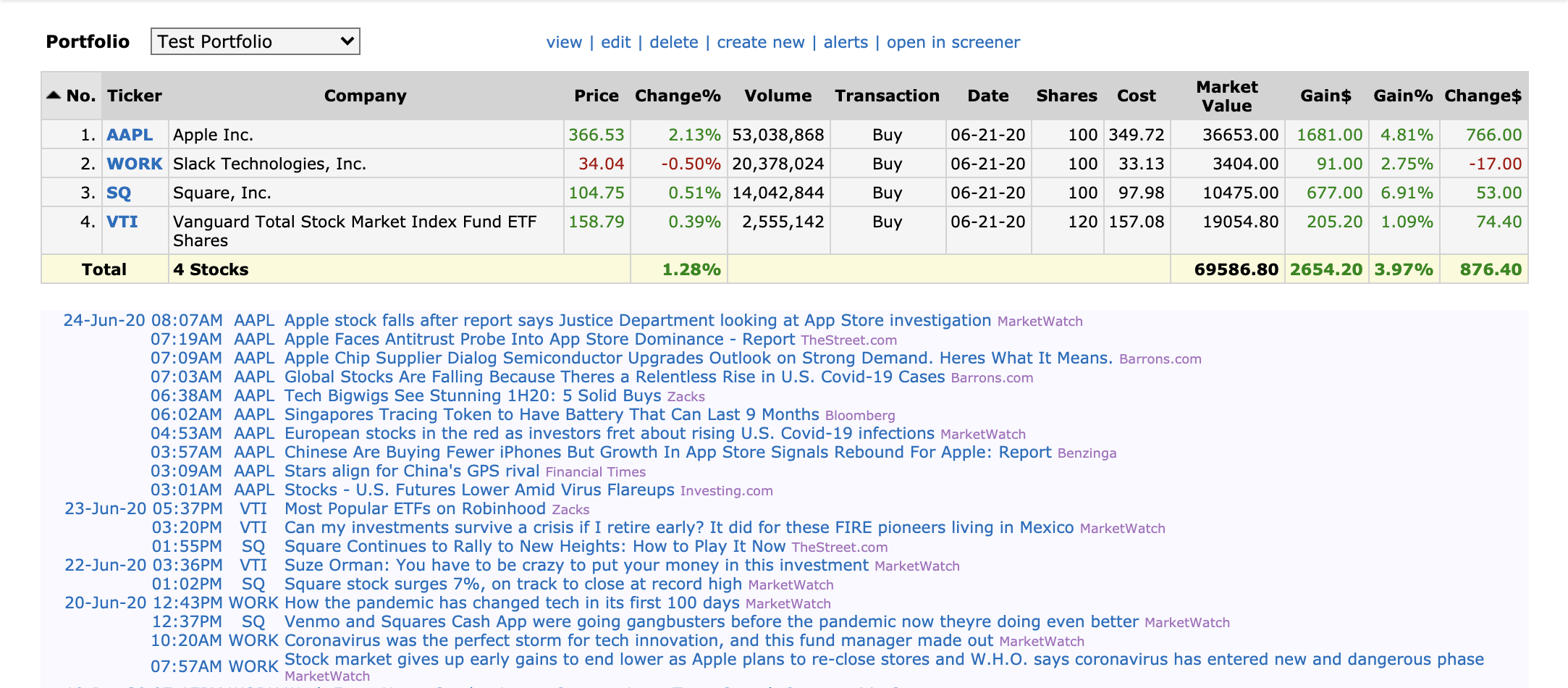
Task: Open Venmo and Squares Cash App headline
Action: (x=712, y=621)
